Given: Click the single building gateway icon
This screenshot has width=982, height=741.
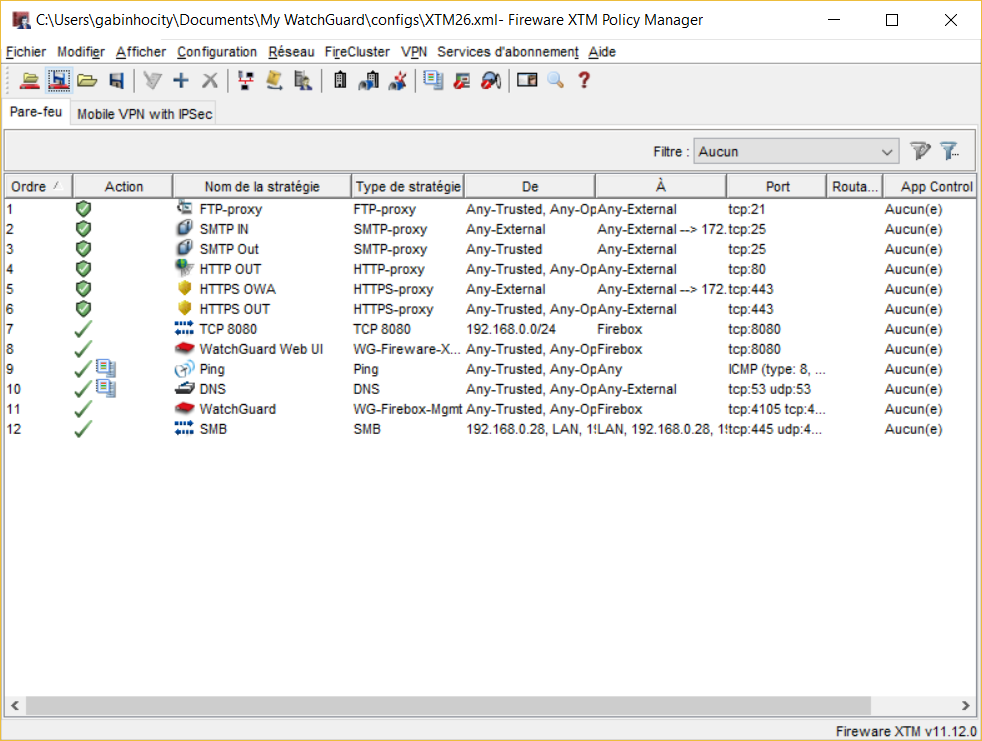Looking at the screenshot, I should [340, 80].
